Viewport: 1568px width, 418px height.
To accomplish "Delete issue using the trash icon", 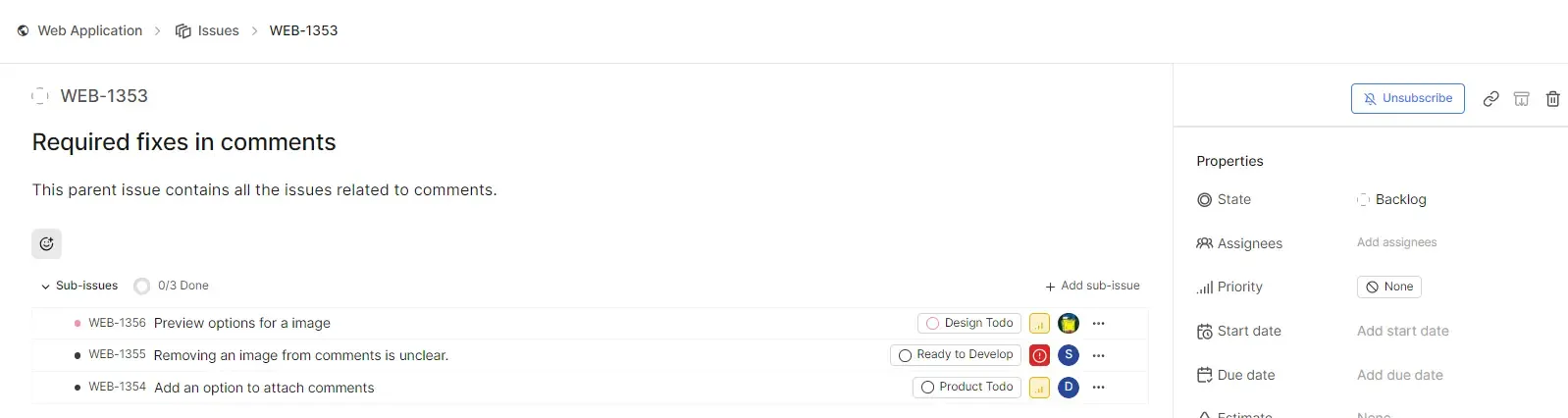I will (x=1552, y=99).
